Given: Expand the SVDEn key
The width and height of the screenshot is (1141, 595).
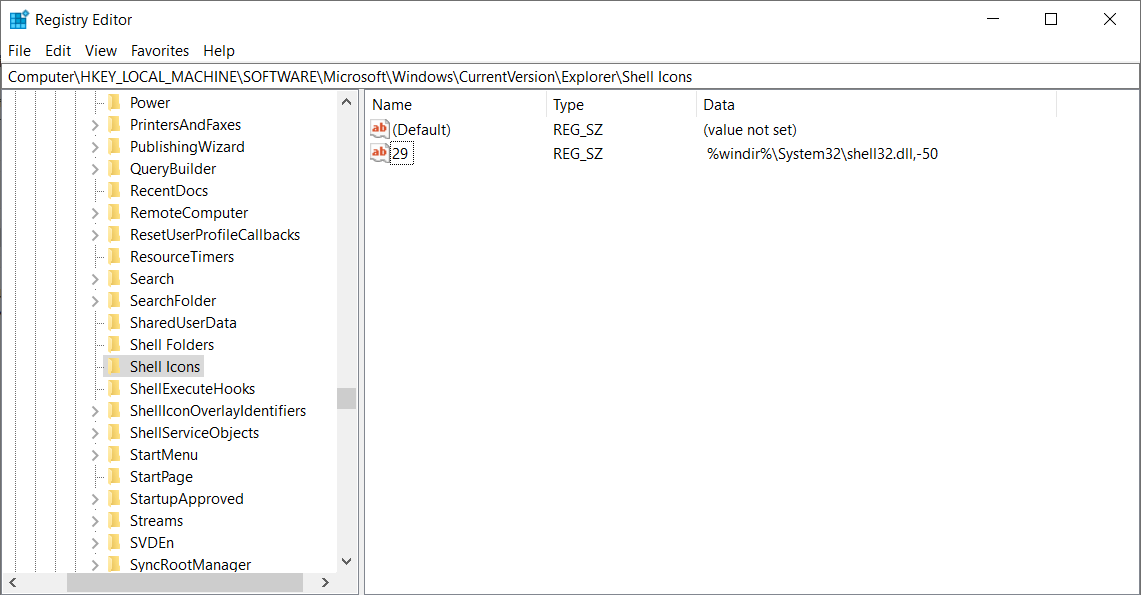Looking at the screenshot, I should [95, 543].
